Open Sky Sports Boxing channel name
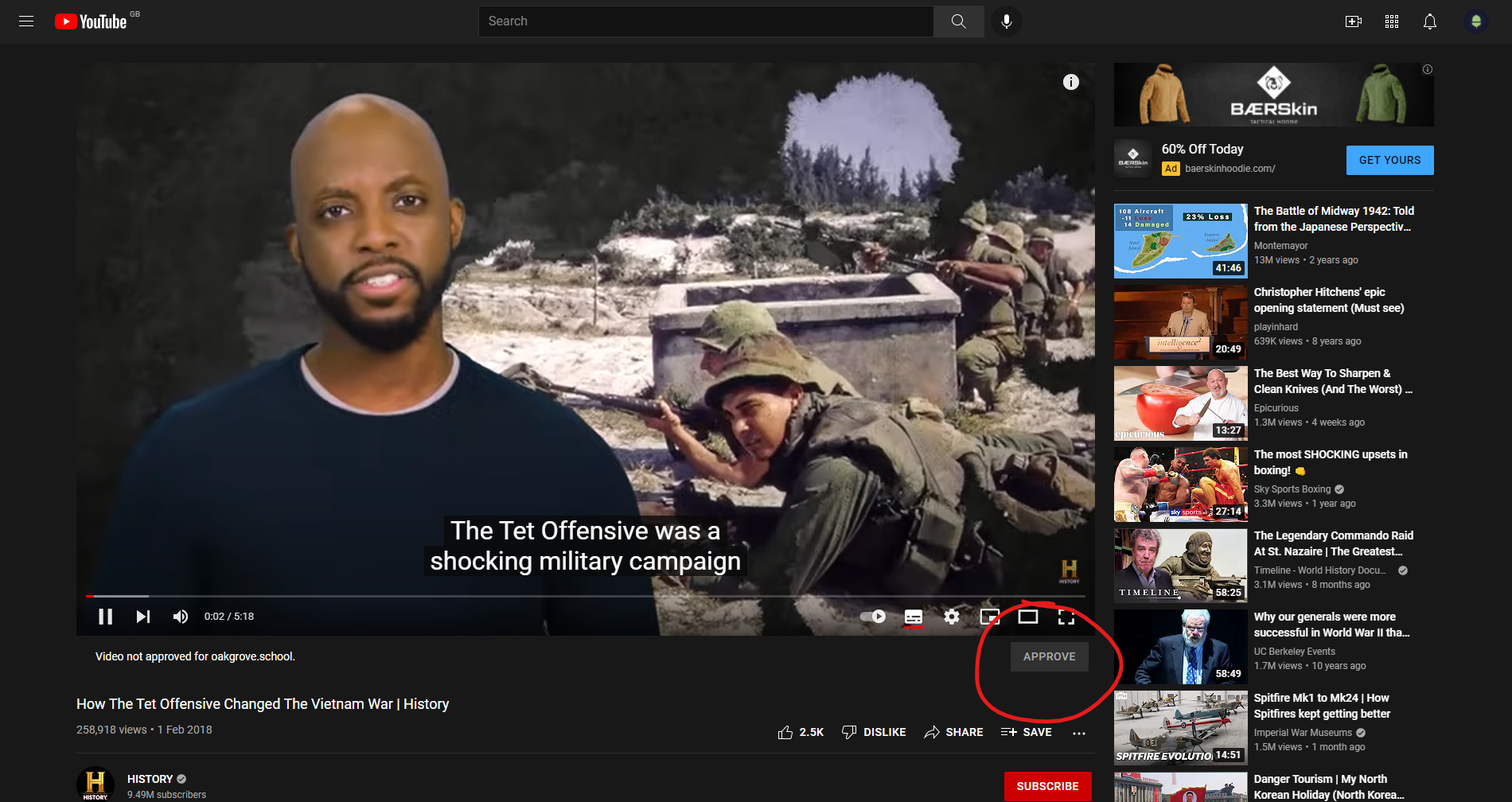1512x802 pixels. pos(1292,489)
